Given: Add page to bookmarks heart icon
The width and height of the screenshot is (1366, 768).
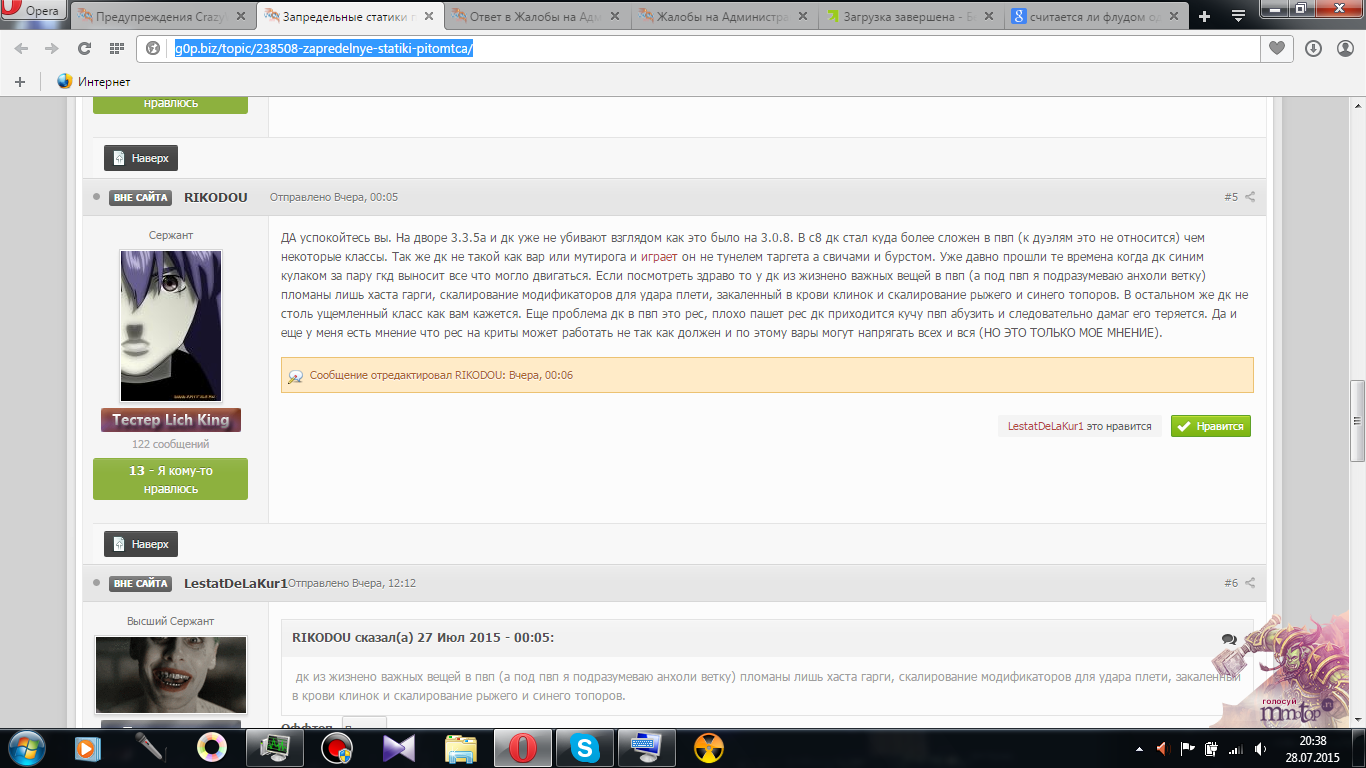Looking at the screenshot, I should 1277,48.
